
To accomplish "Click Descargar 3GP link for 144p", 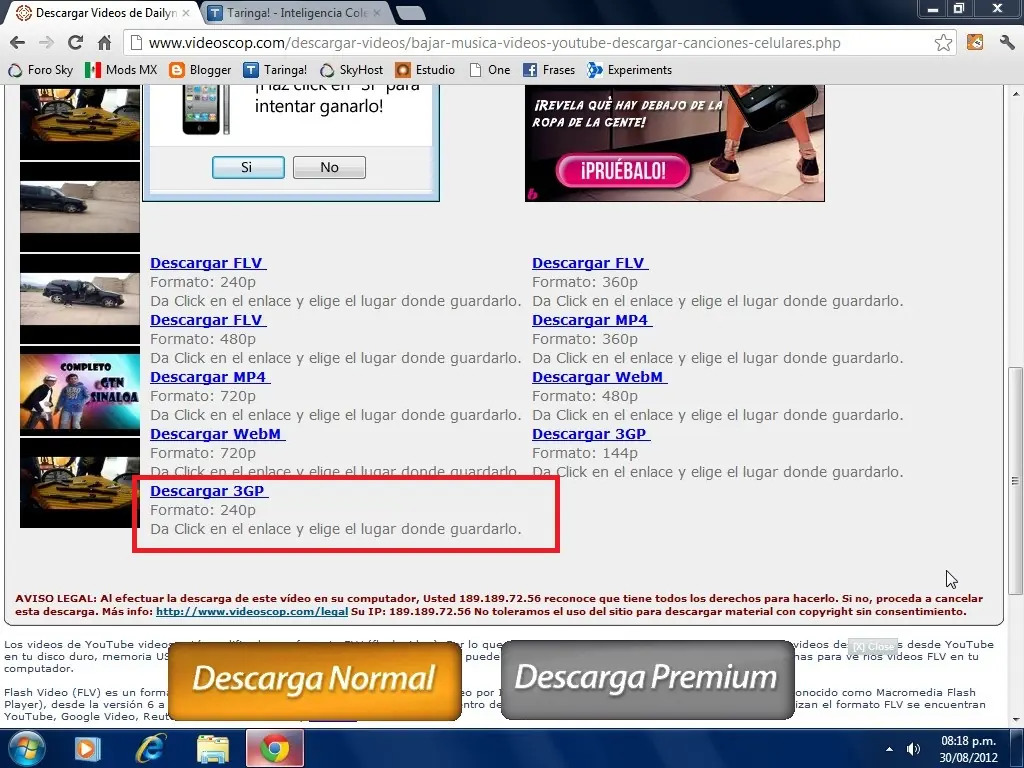I will tap(591, 434).
